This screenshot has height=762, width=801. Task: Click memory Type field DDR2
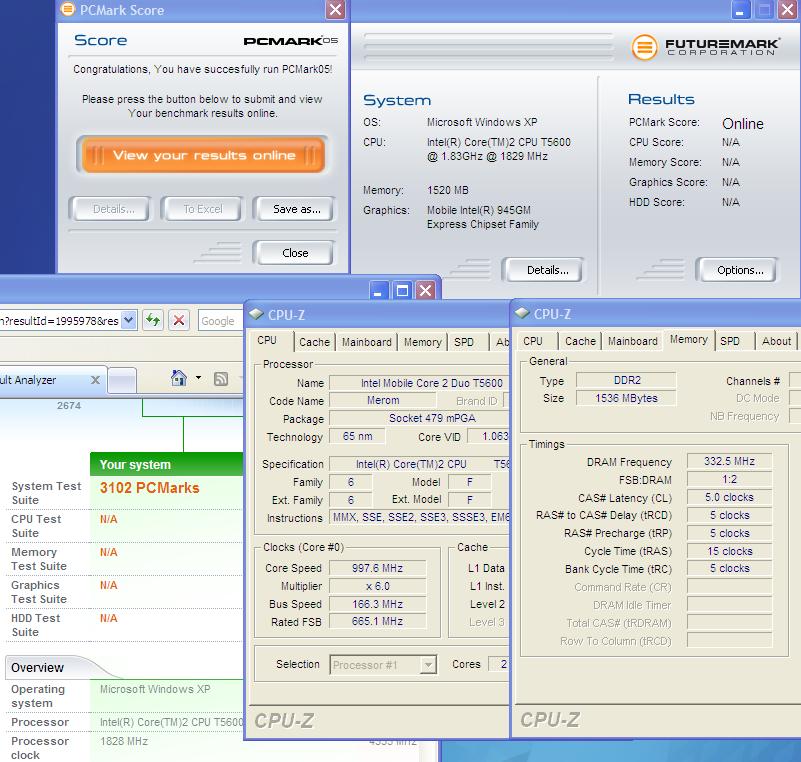coord(626,380)
